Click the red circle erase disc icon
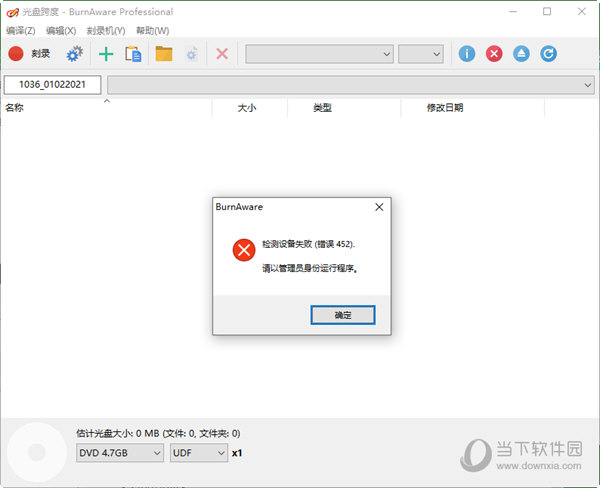This screenshot has height=488, width=600. point(494,54)
